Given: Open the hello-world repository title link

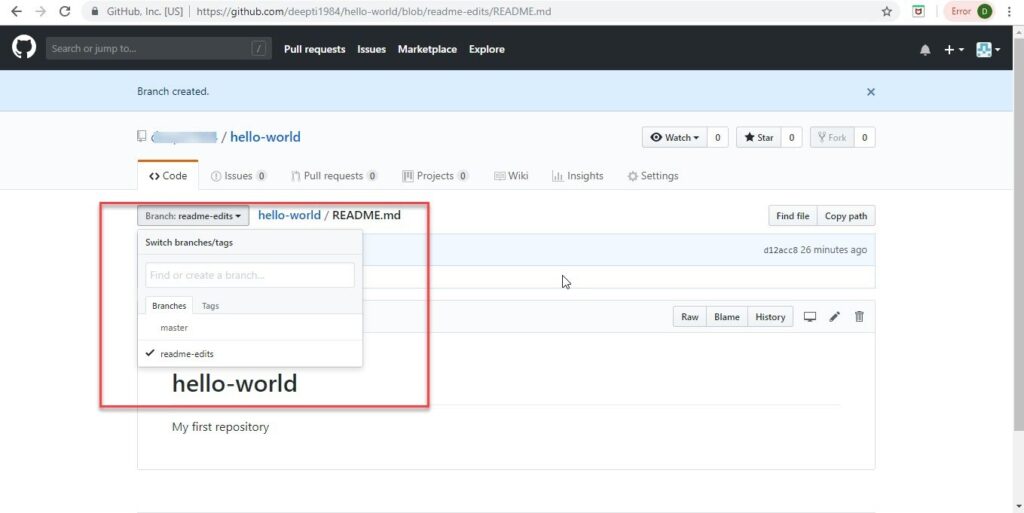Looking at the screenshot, I should point(265,137).
